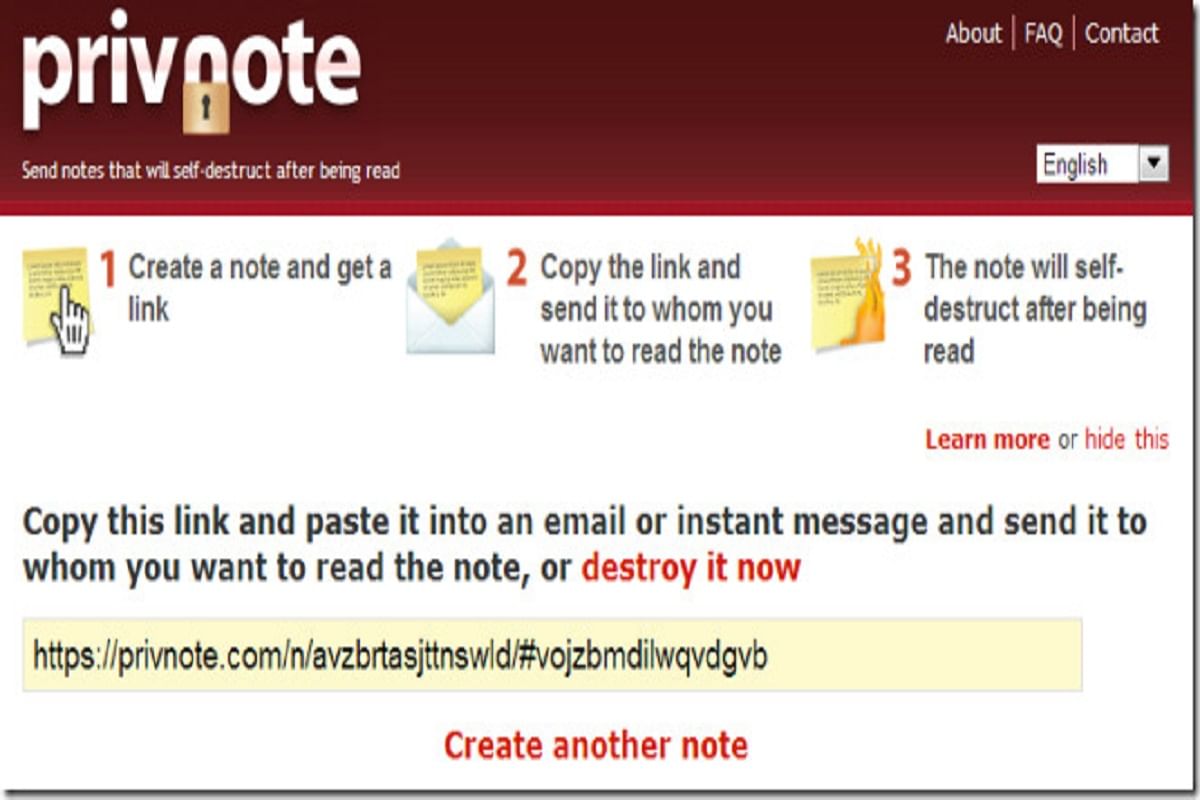The height and width of the screenshot is (800, 1200).
Task: Click the Privnote logo text
Action: click(190, 72)
